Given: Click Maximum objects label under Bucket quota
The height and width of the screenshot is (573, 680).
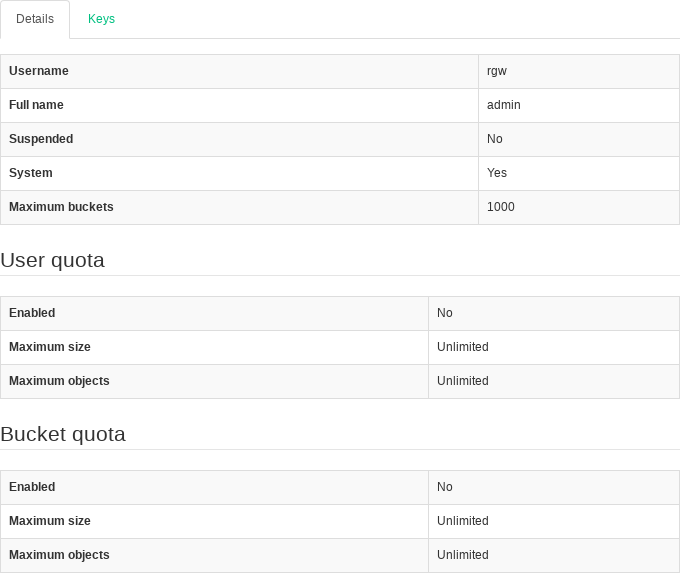Looking at the screenshot, I should click(x=59, y=555).
